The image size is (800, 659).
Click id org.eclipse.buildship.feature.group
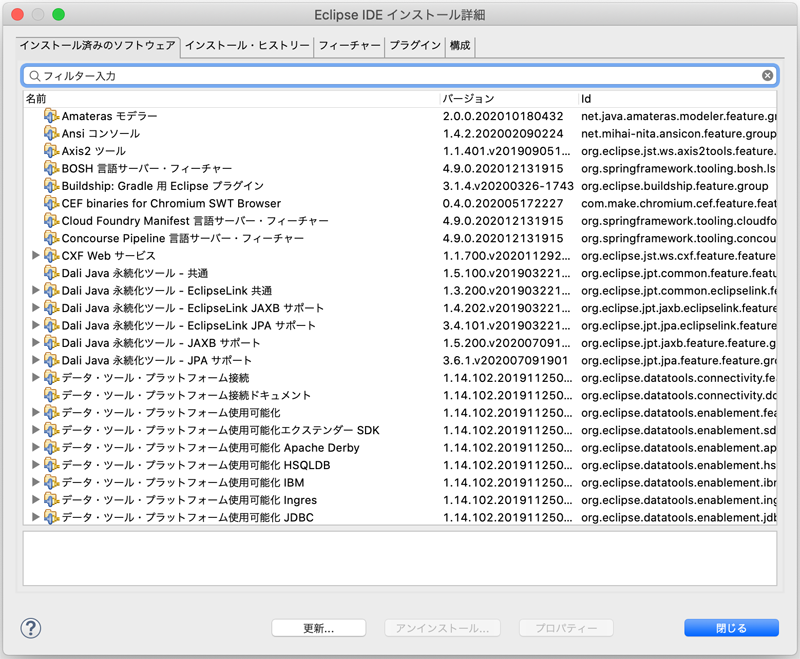point(674,186)
